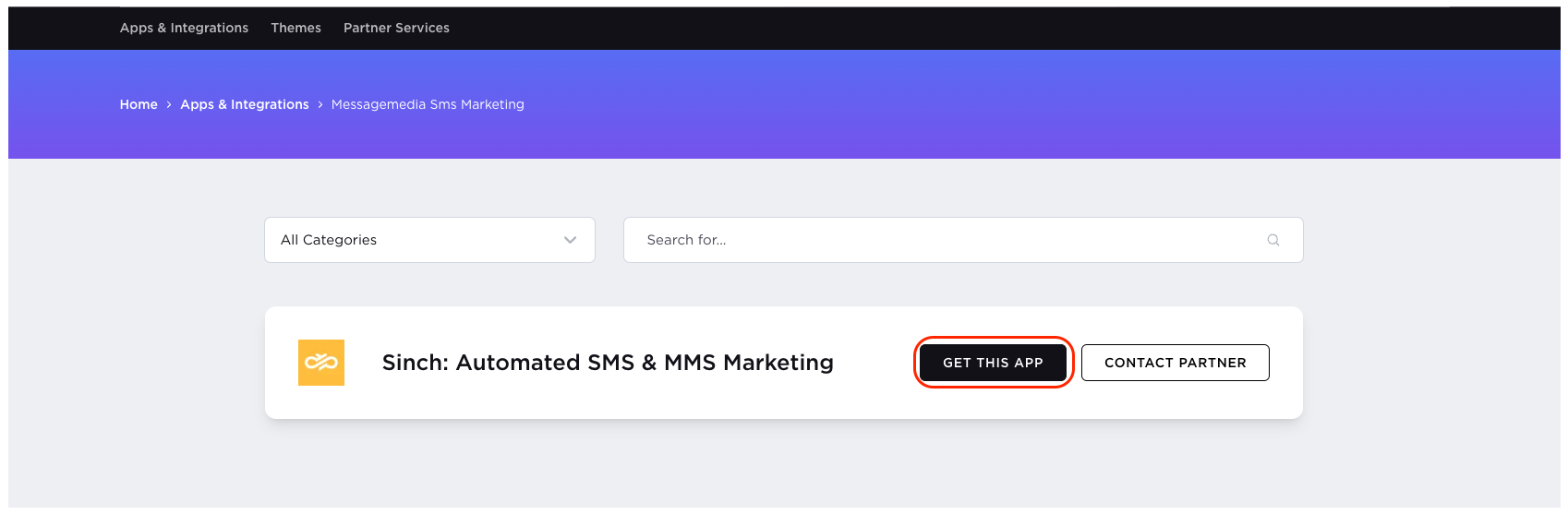Click the GET THIS APP button

pyautogui.click(x=993, y=363)
